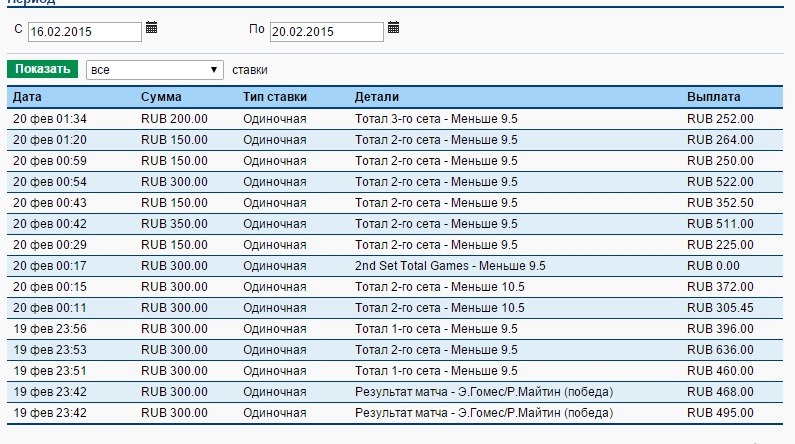Click payout value RUB 396.00
The width and height of the screenshot is (795, 444).
pyautogui.click(x=720, y=329)
